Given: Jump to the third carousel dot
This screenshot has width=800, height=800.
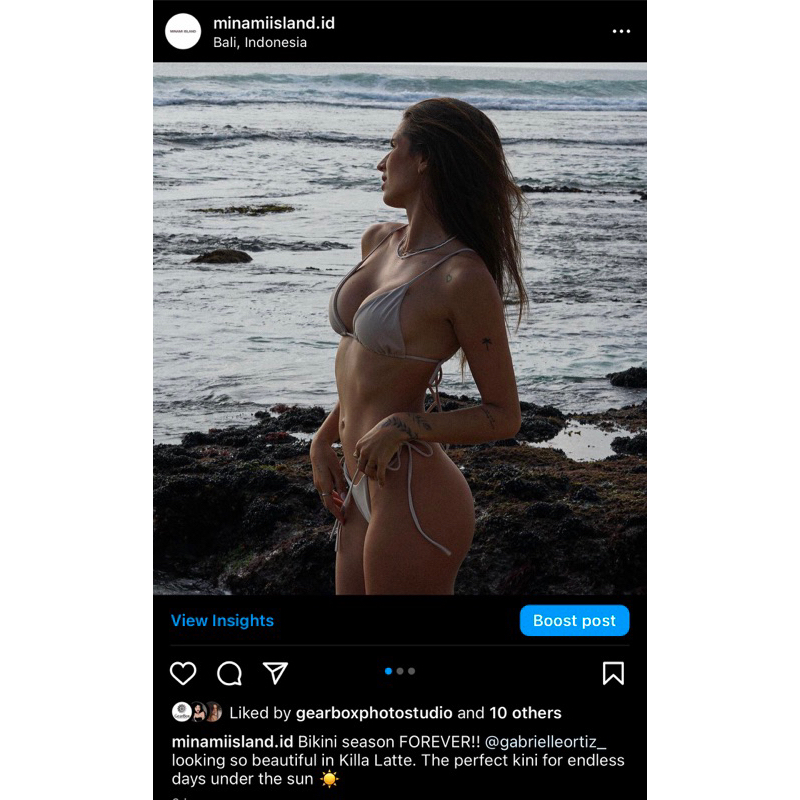Looking at the screenshot, I should pyautogui.click(x=412, y=671).
